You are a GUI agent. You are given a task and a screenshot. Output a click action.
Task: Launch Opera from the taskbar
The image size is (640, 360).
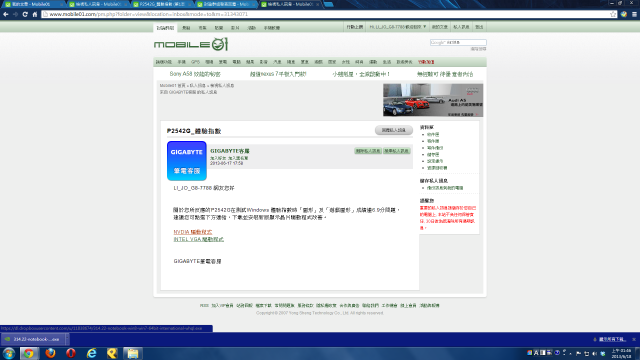[x=71, y=353]
